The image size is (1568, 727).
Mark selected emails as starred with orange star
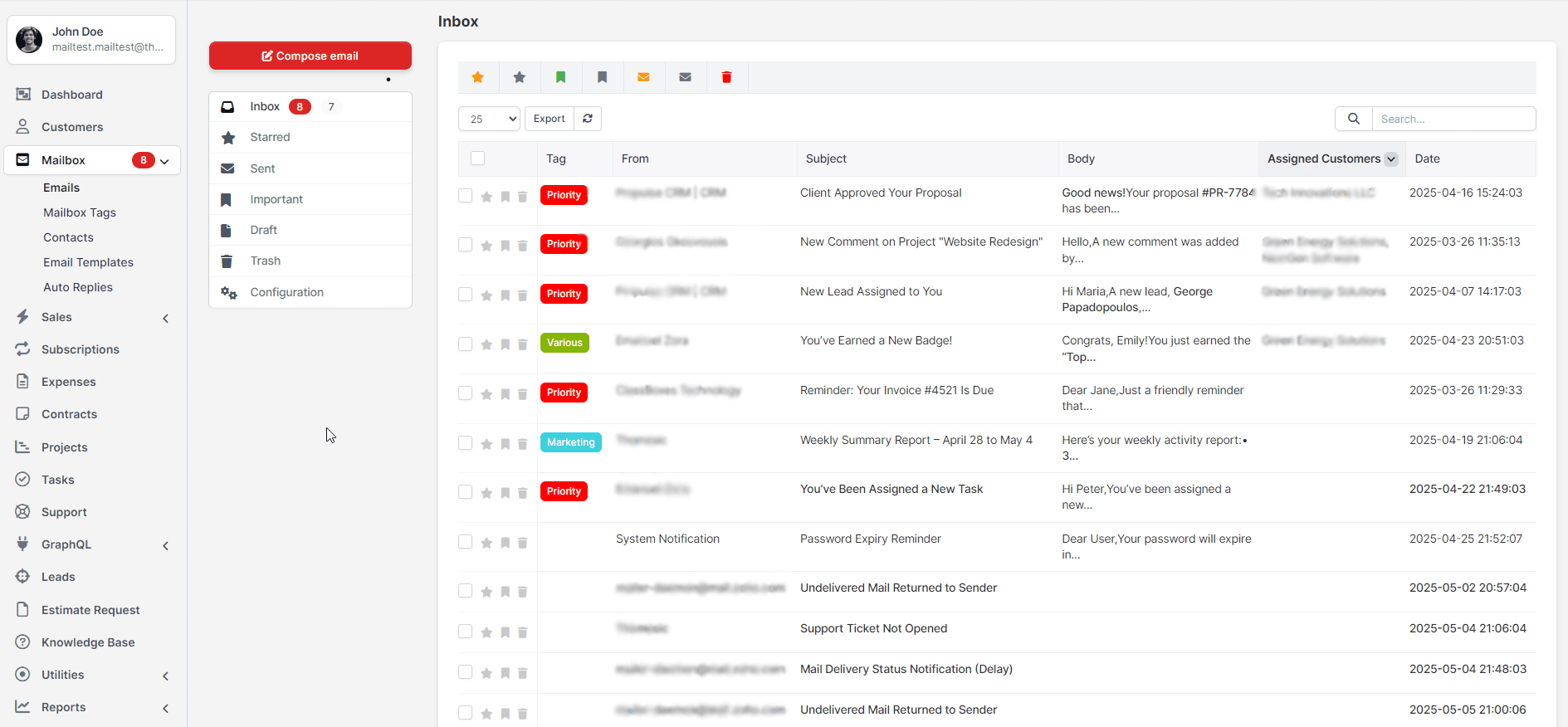(x=478, y=77)
